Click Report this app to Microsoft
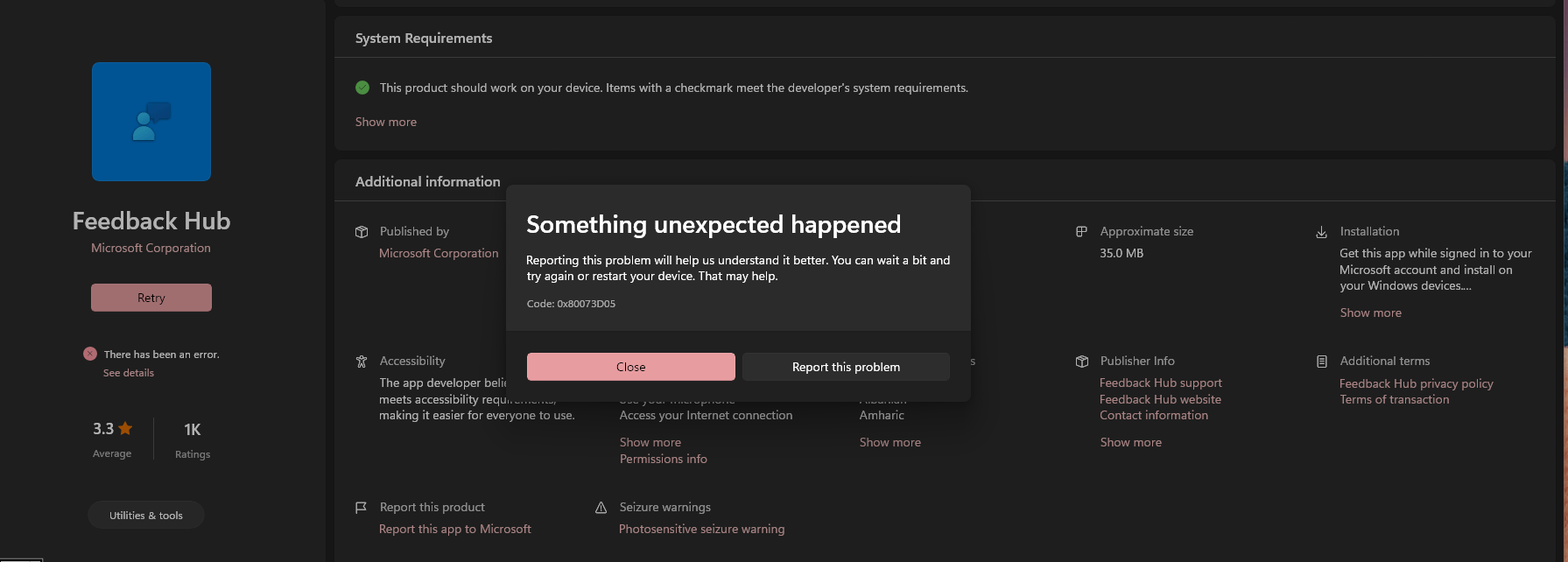This screenshot has width=1568, height=562. point(455,529)
